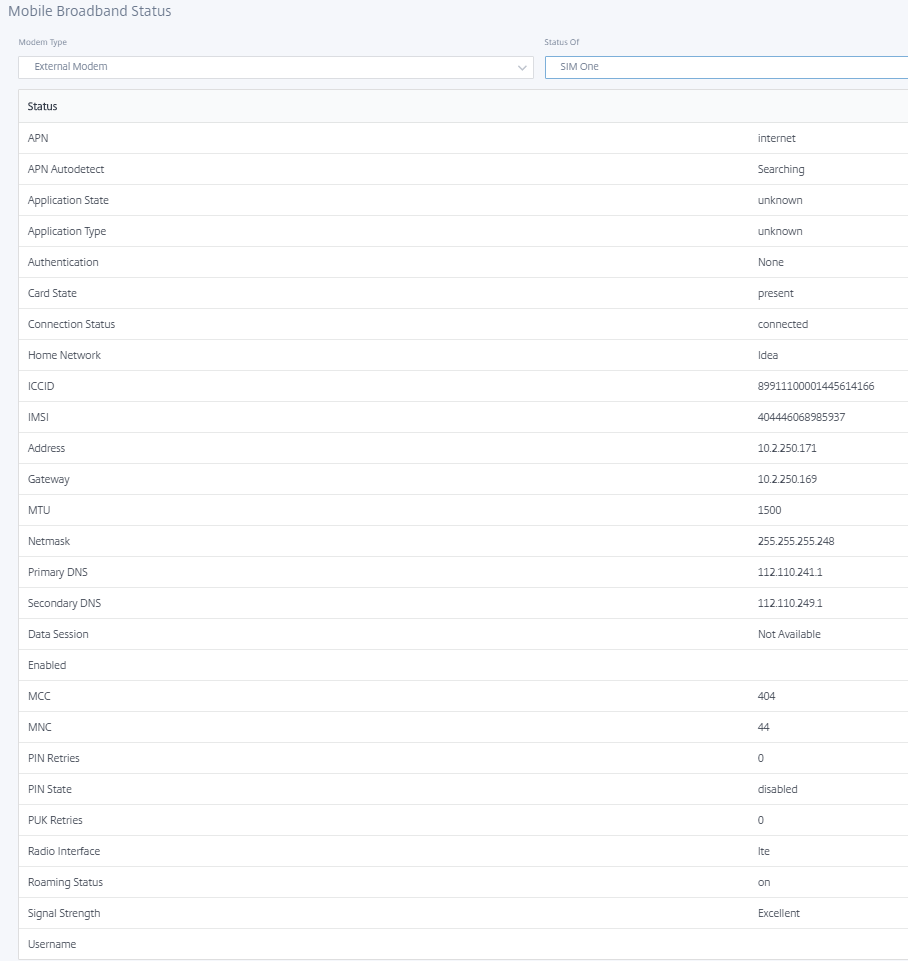
Task: Click the MCC value 404
Action: [766, 696]
